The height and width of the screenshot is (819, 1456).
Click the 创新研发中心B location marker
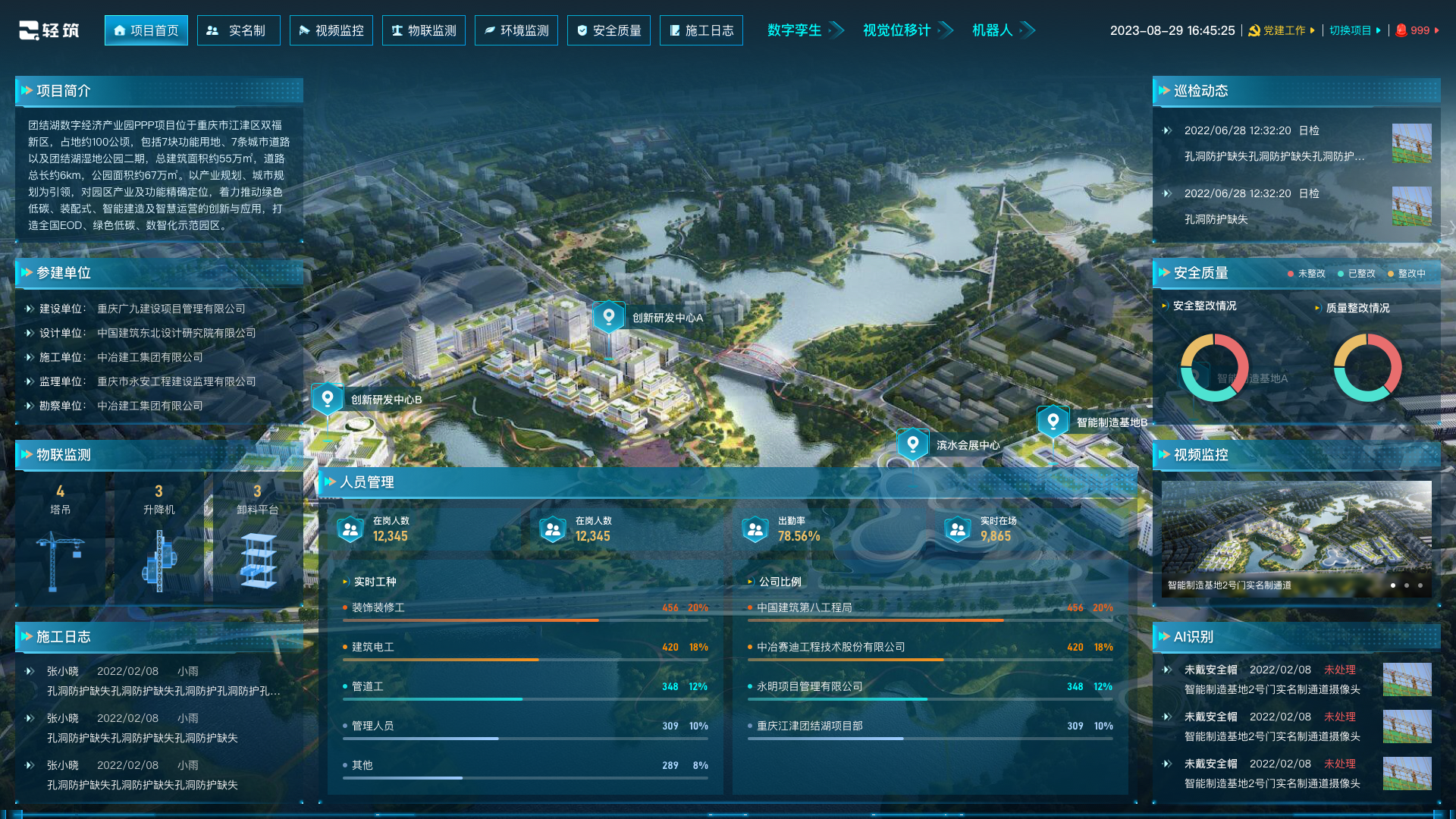click(328, 398)
